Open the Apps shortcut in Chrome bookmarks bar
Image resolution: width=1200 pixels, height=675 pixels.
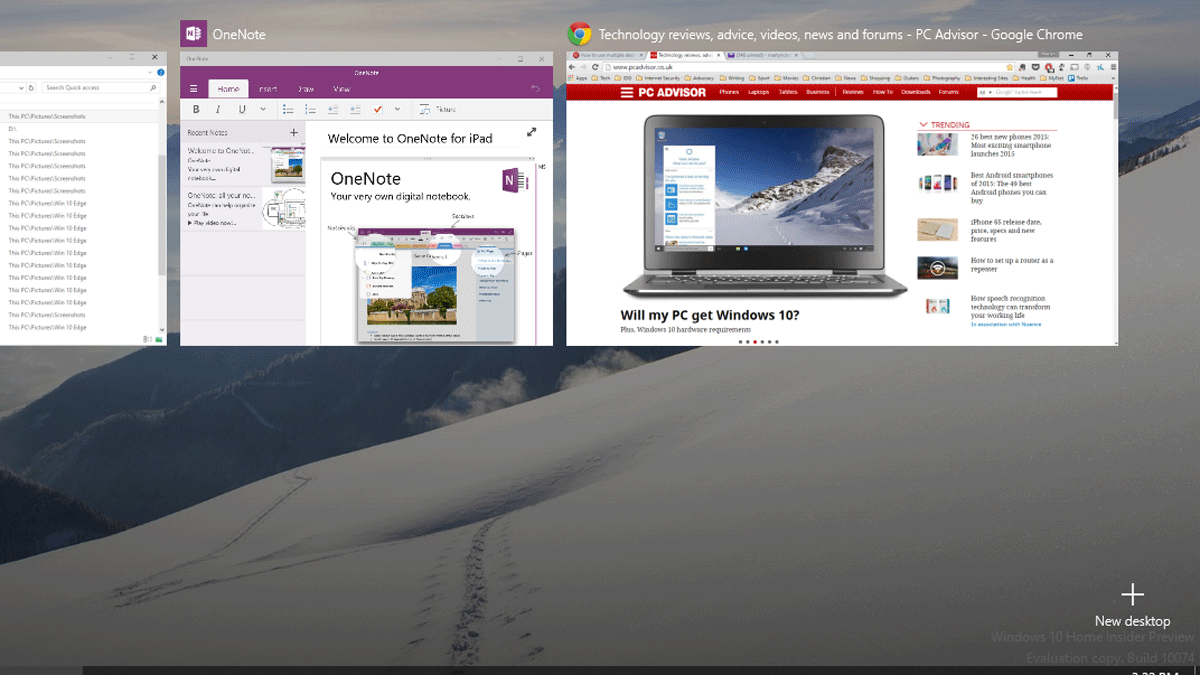tap(577, 77)
